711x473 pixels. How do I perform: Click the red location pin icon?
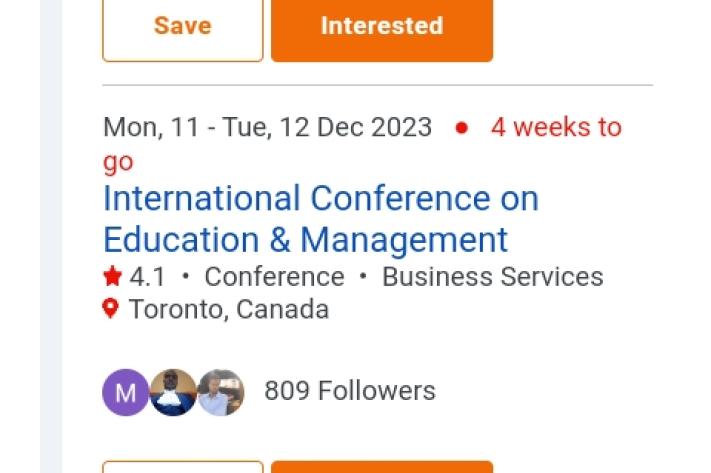point(111,309)
